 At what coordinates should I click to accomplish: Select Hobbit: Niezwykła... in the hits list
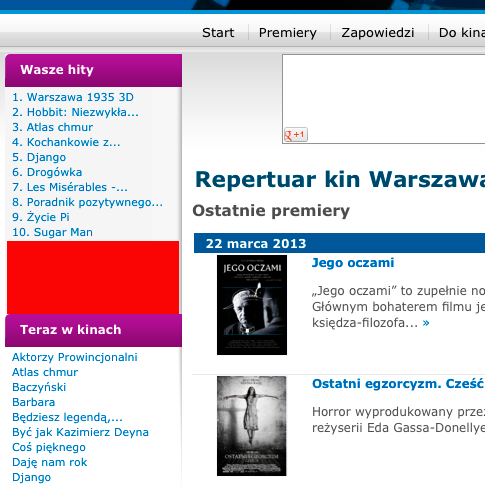pos(75,112)
